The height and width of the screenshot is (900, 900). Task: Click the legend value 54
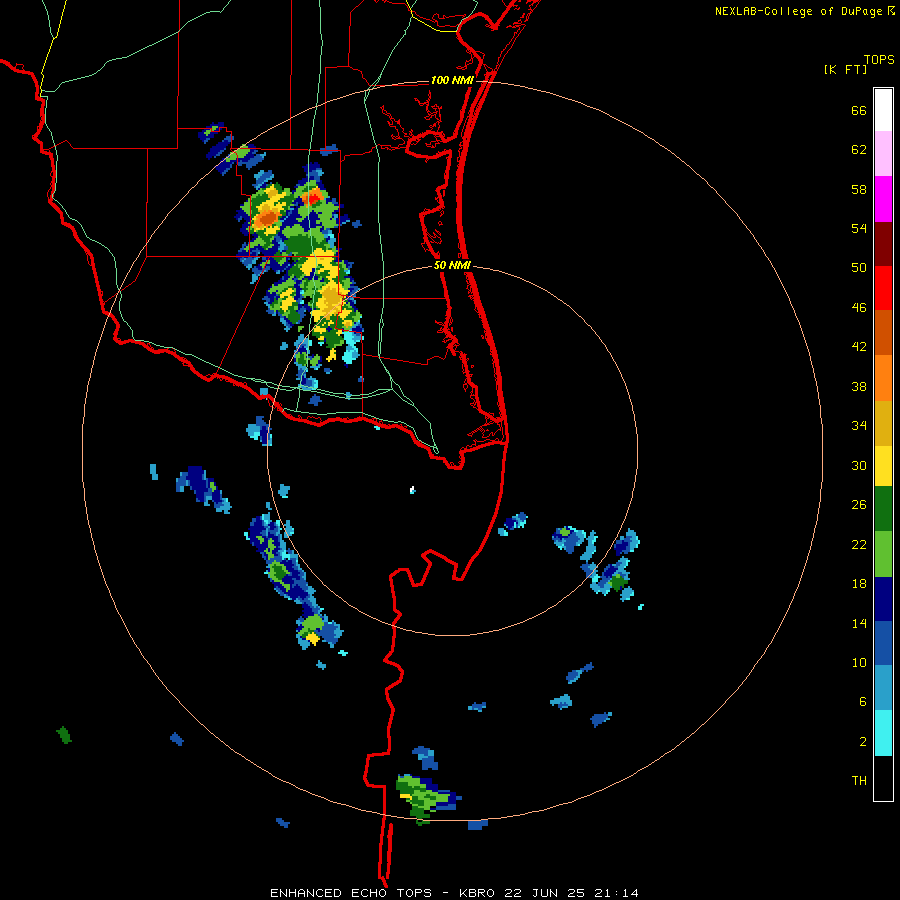(859, 228)
